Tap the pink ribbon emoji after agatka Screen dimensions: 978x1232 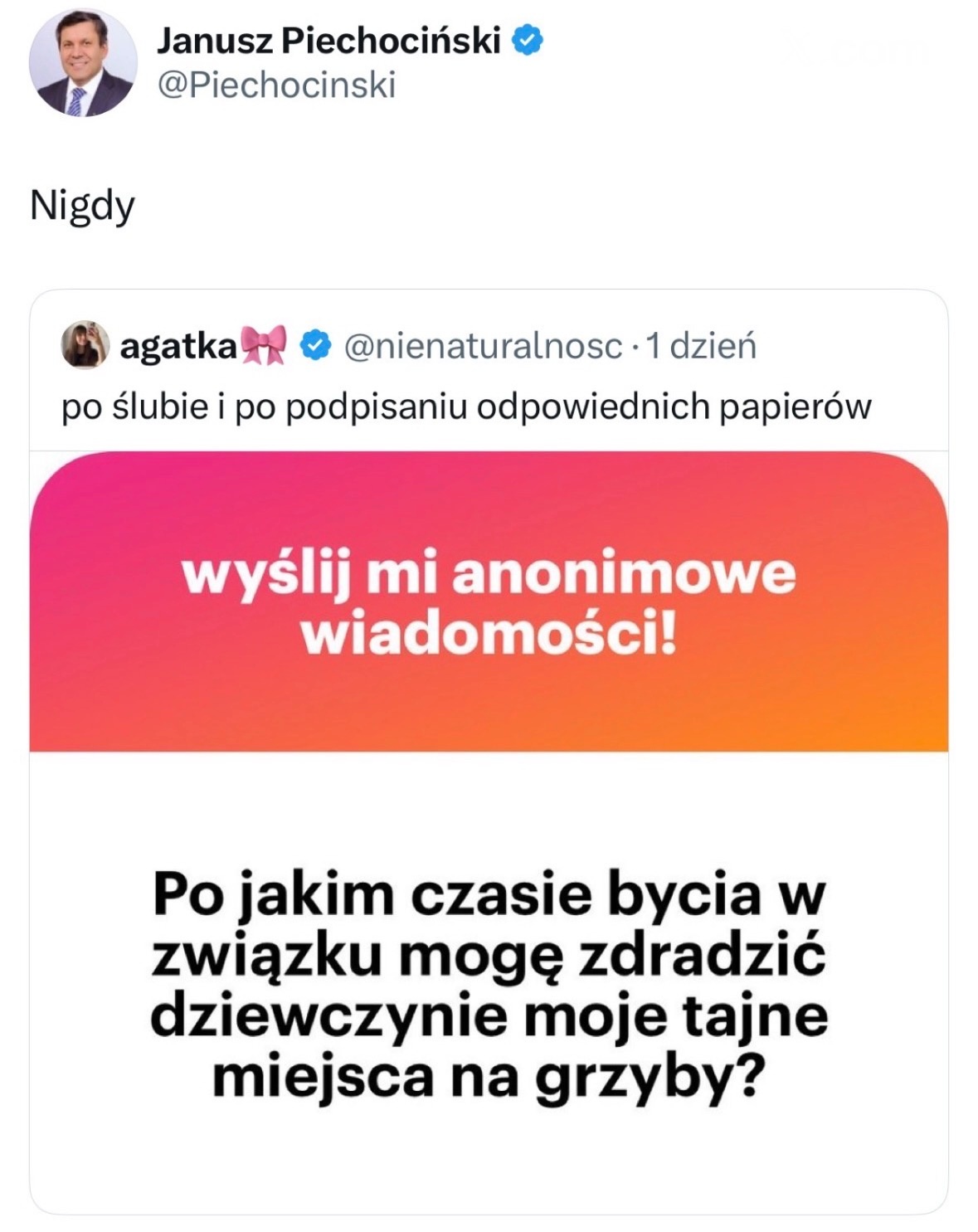click(262, 346)
